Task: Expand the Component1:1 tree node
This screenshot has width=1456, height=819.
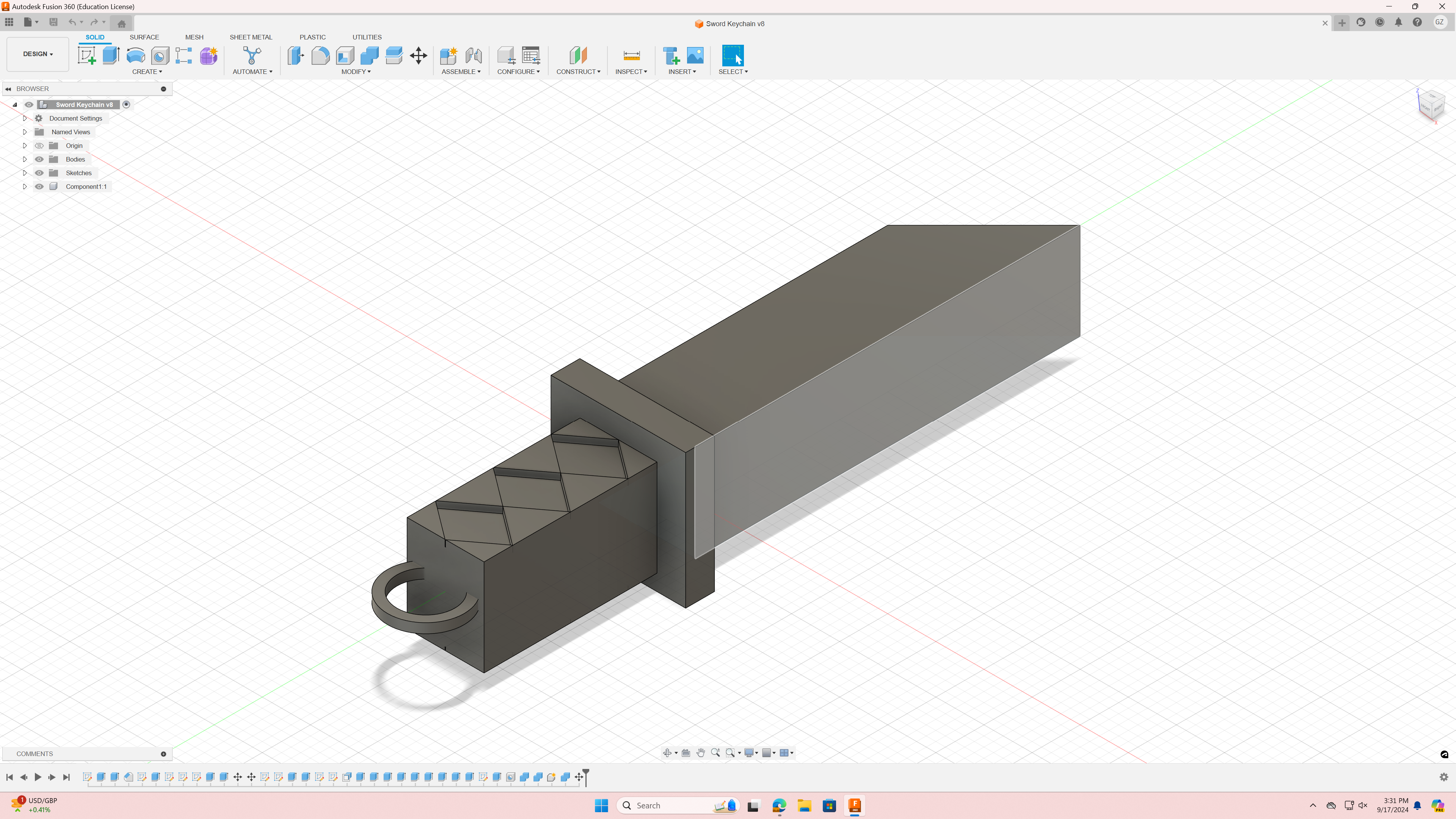Action: (25, 187)
